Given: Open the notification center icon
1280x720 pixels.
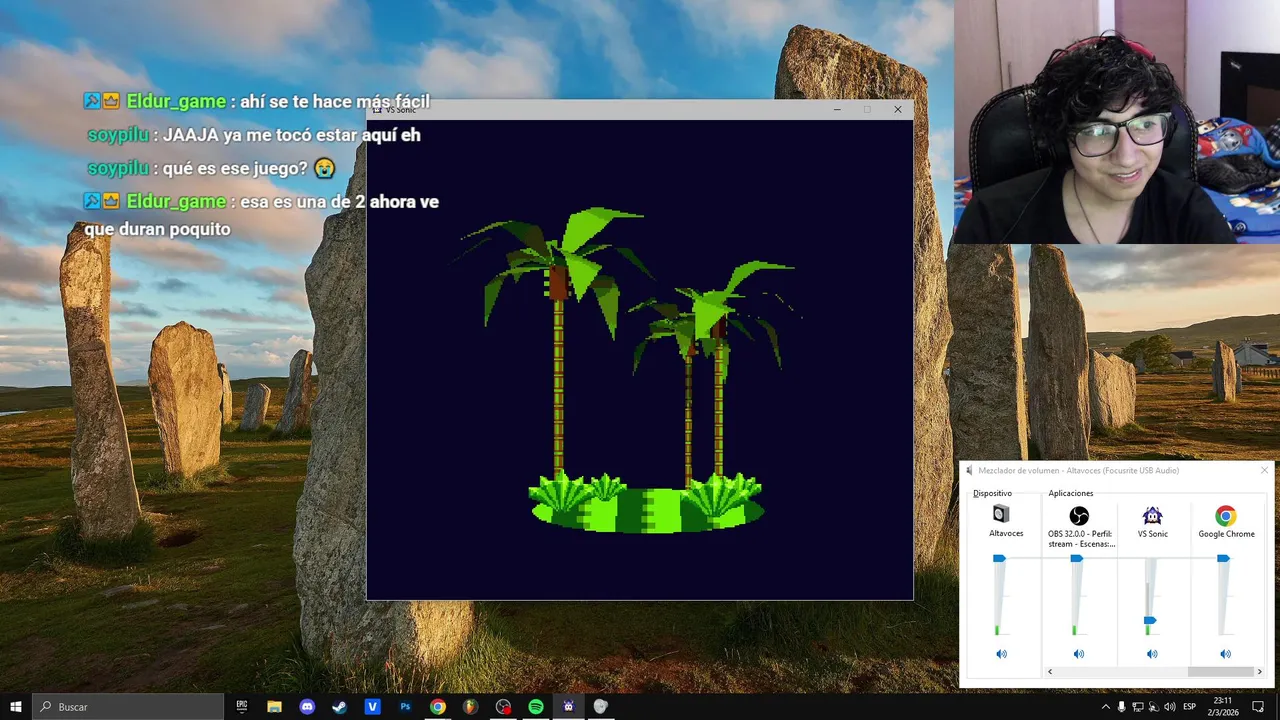Looking at the screenshot, I should pos(1259,707).
